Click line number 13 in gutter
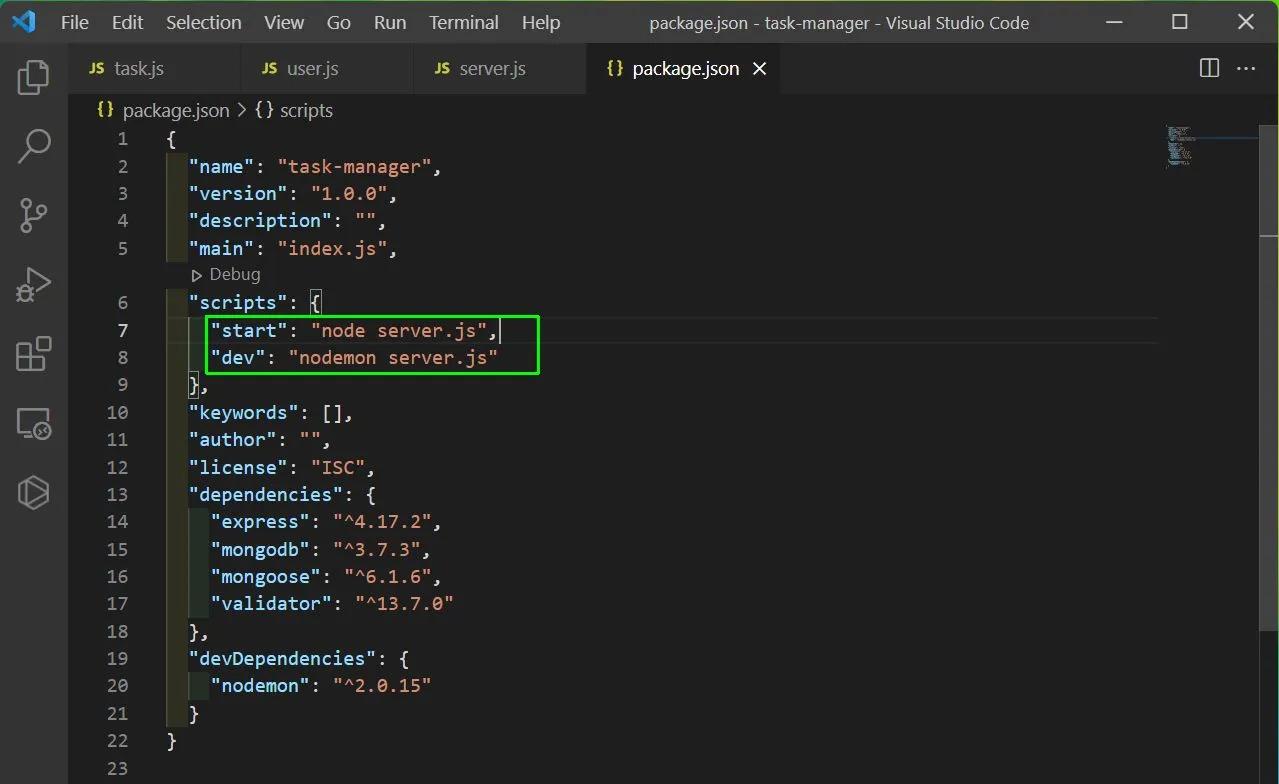Viewport: 1279px width, 784px height. coord(117,494)
